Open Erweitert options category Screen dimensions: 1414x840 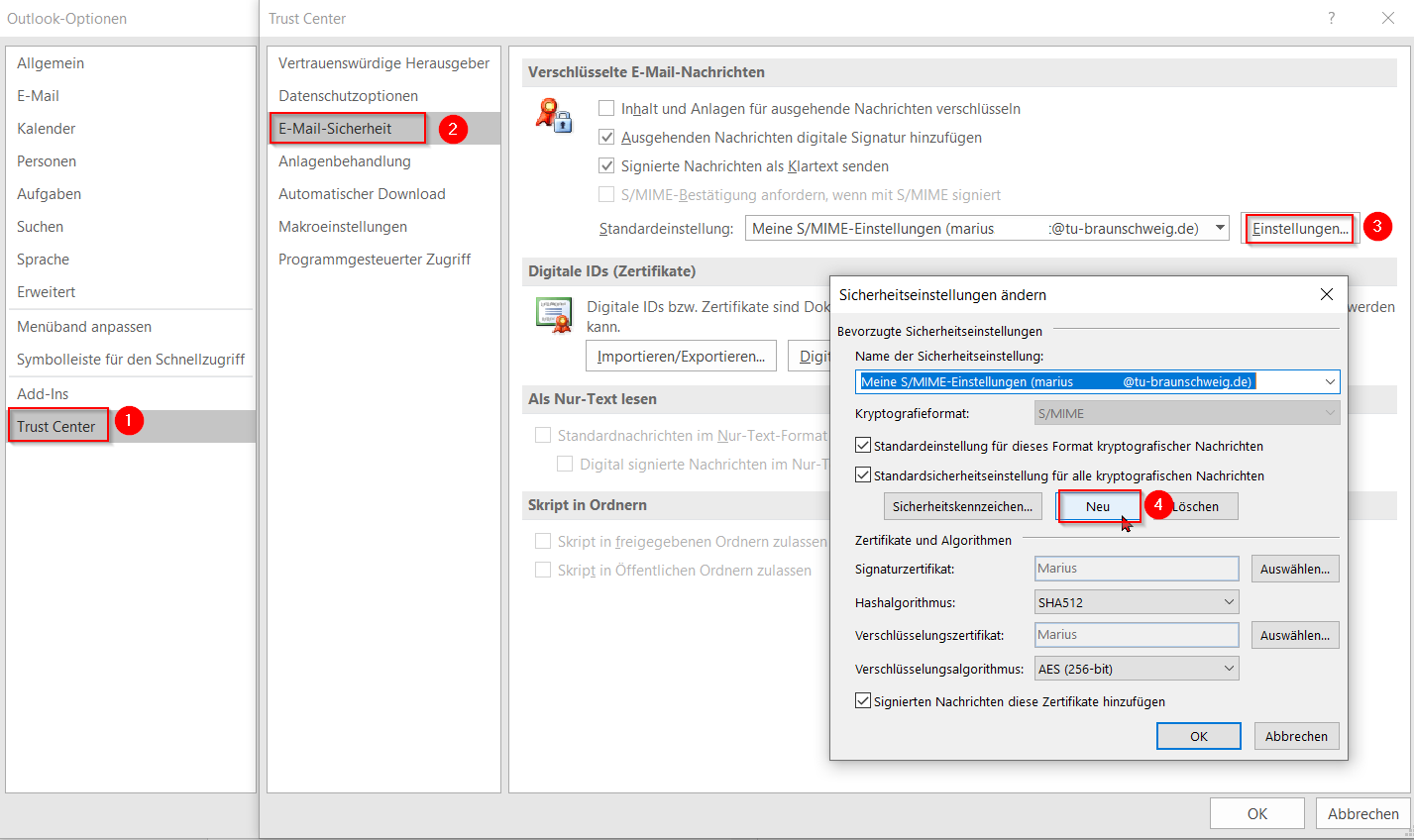click(131, 292)
